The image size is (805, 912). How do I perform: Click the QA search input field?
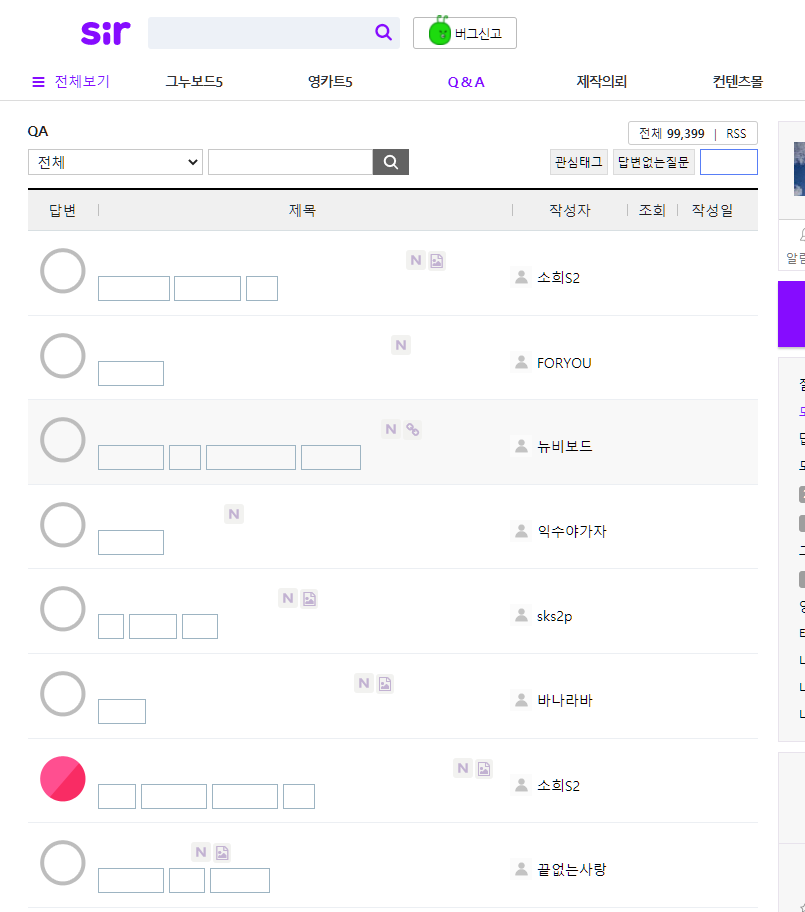(x=290, y=162)
